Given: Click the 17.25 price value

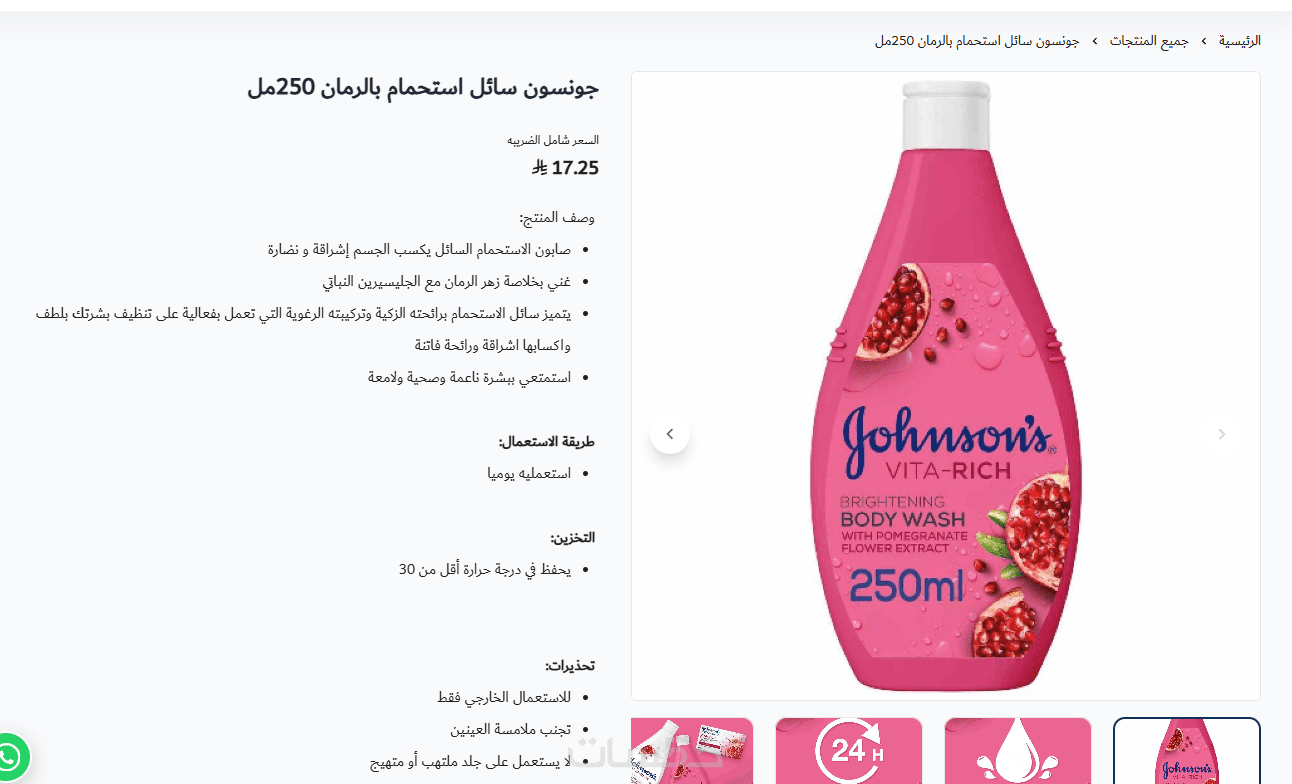Looking at the screenshot, I should pos(575,168).
